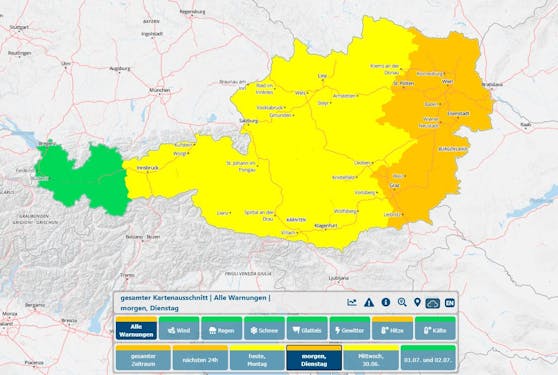Choose gesamter Zeitraum time range
Viewport: 558px width, 375px height.
143,358
